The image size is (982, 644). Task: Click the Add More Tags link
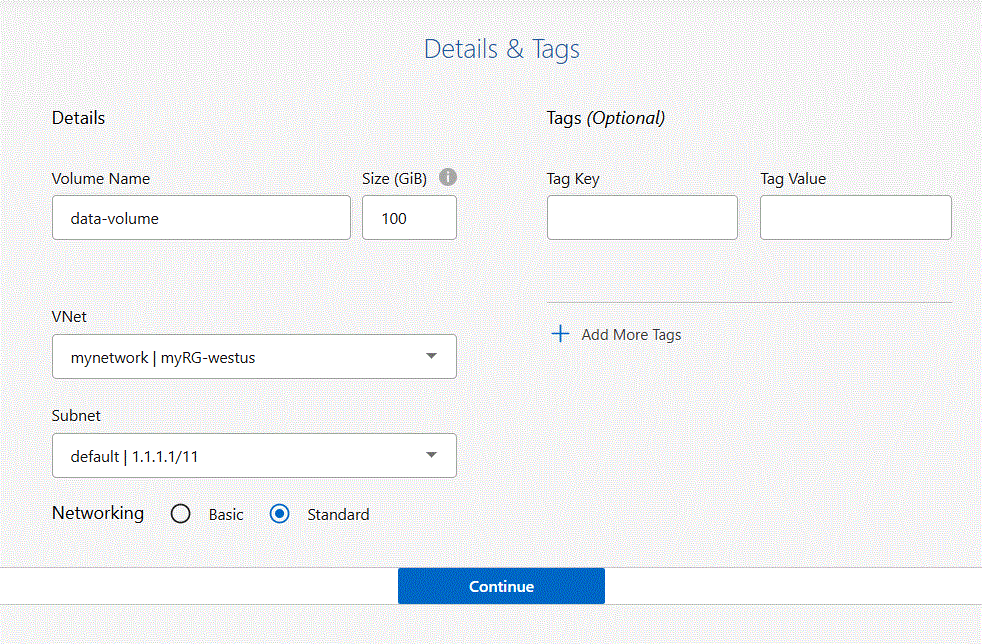point(628,334)
